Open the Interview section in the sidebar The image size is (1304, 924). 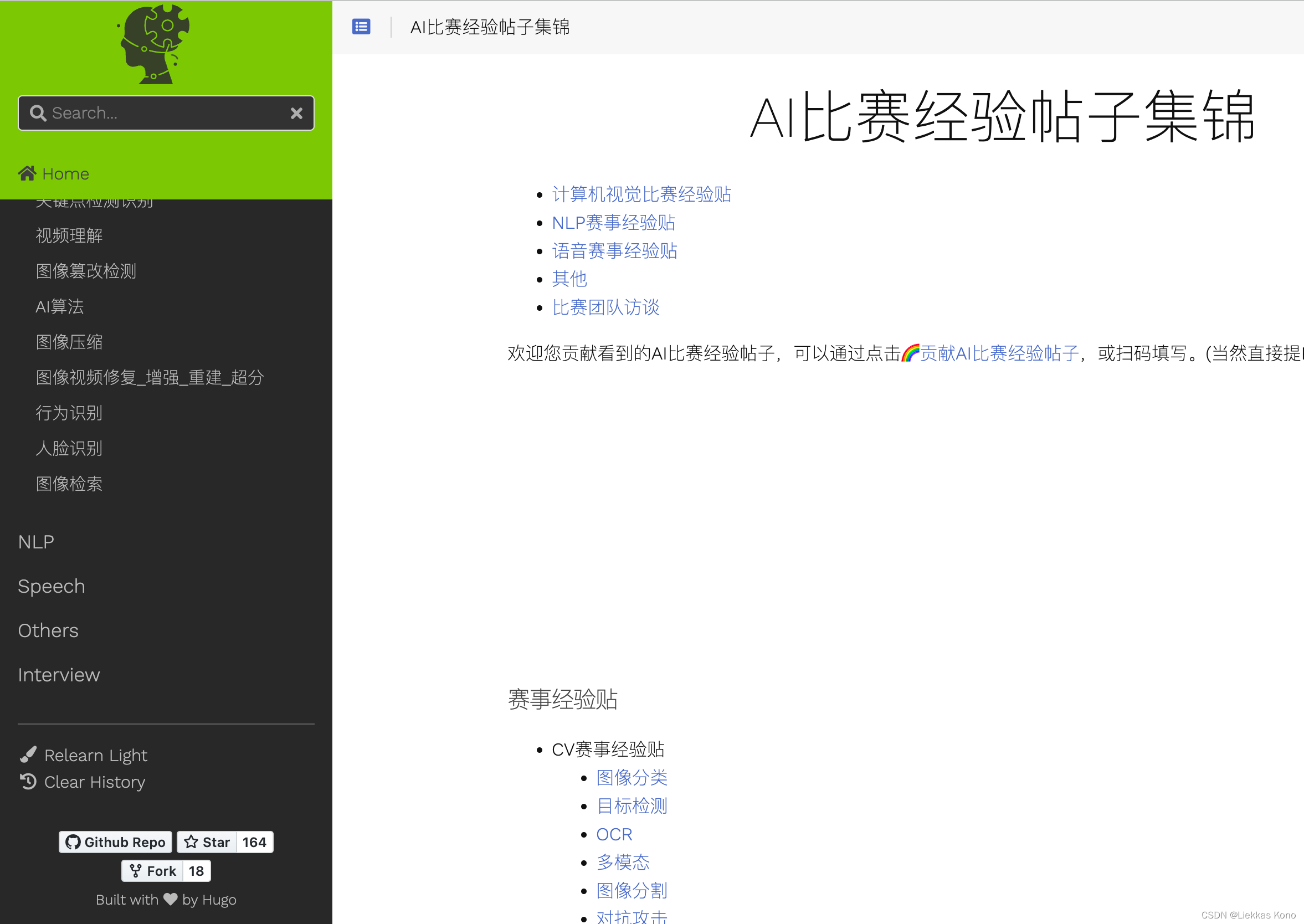[59, 674]
